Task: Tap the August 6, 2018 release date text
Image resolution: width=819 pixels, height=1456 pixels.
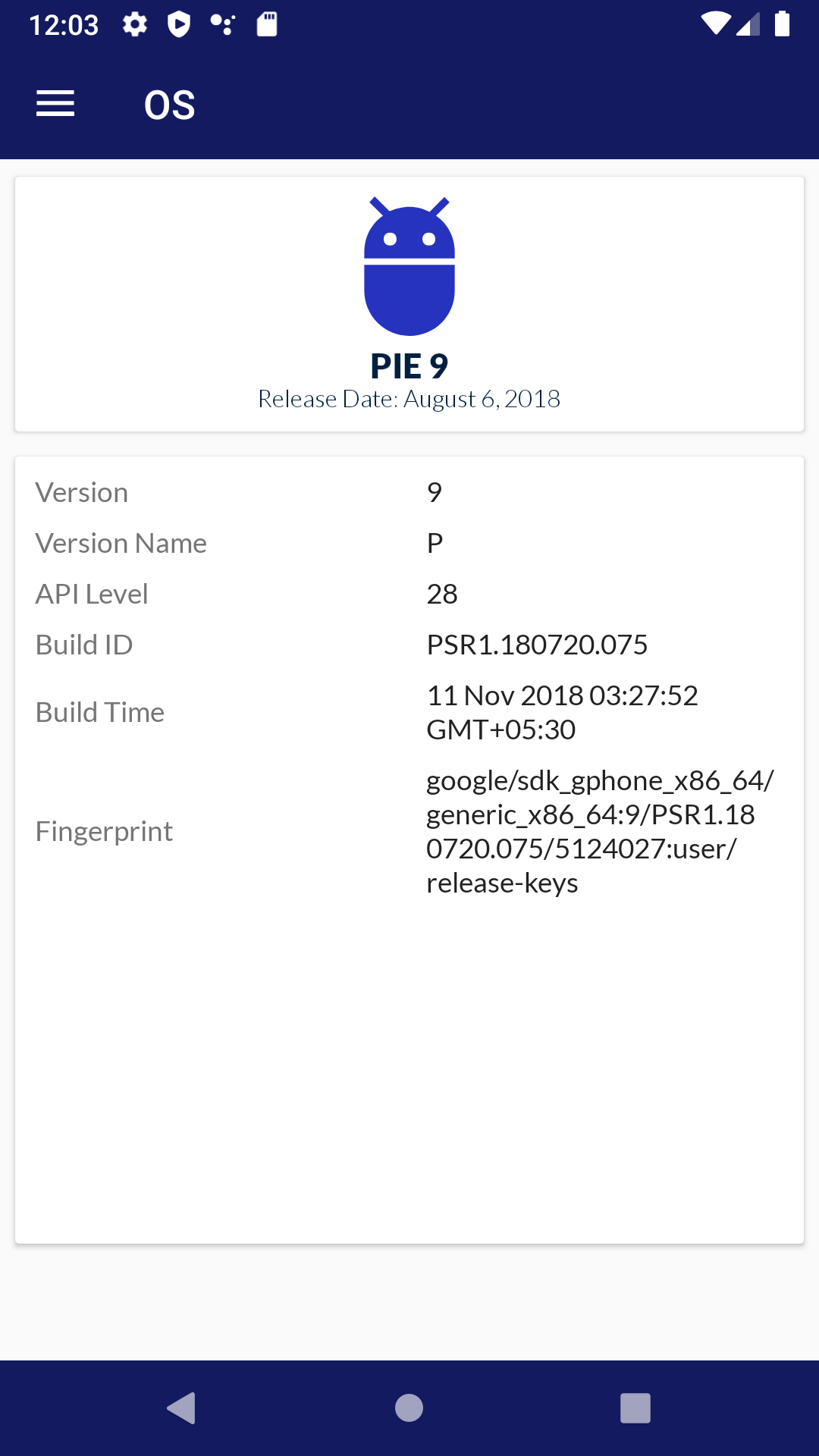Action: (409, 400)
